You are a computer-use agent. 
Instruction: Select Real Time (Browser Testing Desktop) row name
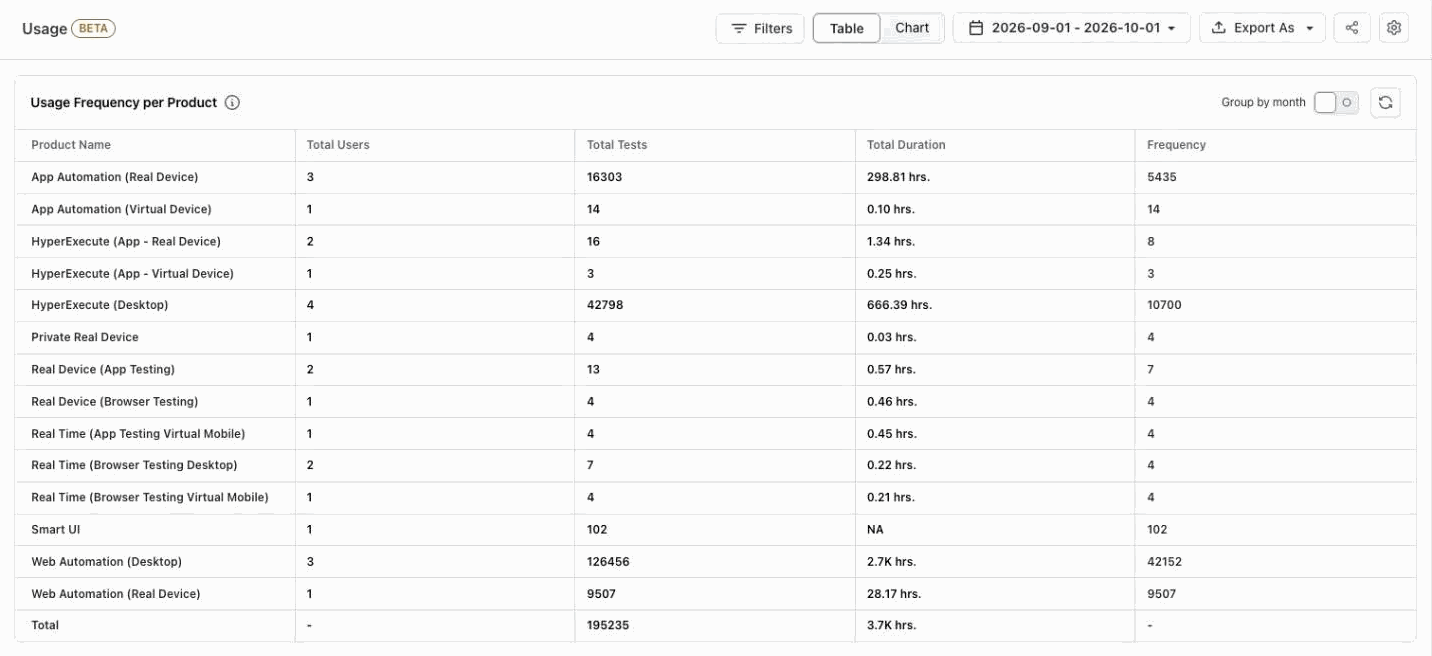(134, 465)
